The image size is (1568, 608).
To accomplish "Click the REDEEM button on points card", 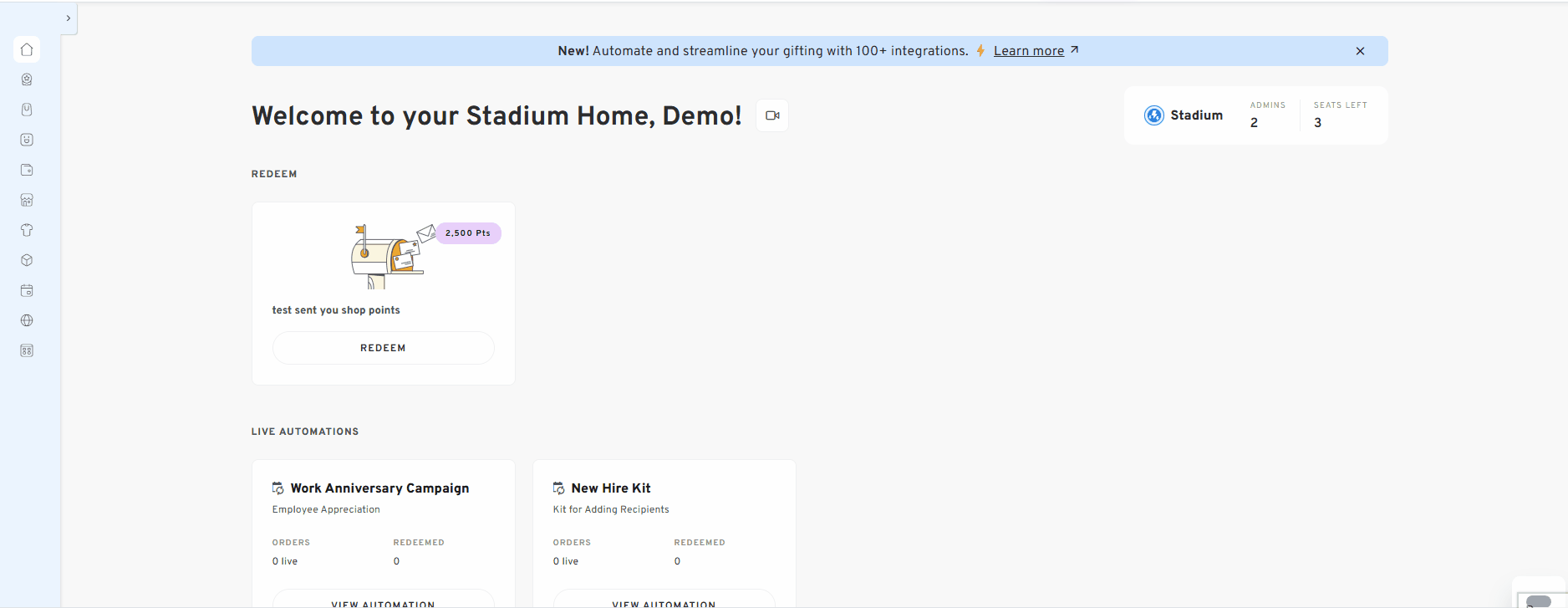I will coord(383,348).
